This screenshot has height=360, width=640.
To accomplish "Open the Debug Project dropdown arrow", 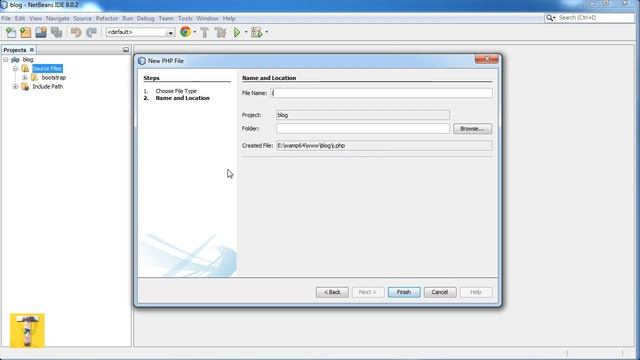I will point(267,32).
